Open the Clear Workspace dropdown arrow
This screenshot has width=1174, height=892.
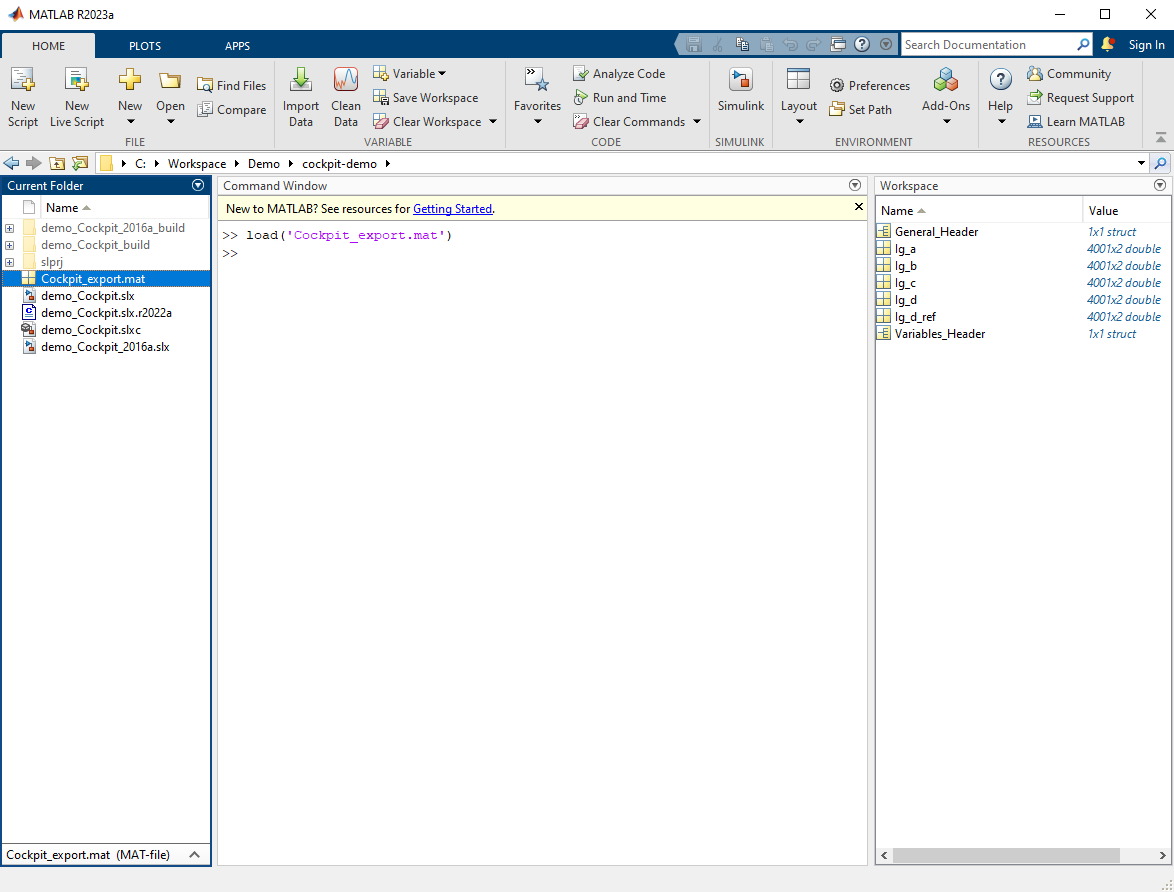coord(493,122)
